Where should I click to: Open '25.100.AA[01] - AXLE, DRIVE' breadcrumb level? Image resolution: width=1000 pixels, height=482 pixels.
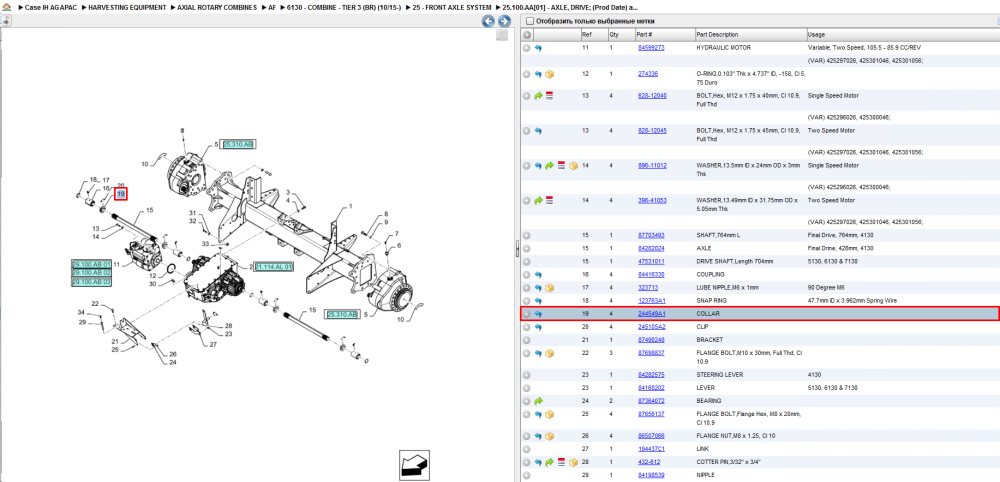pos(571,7)
